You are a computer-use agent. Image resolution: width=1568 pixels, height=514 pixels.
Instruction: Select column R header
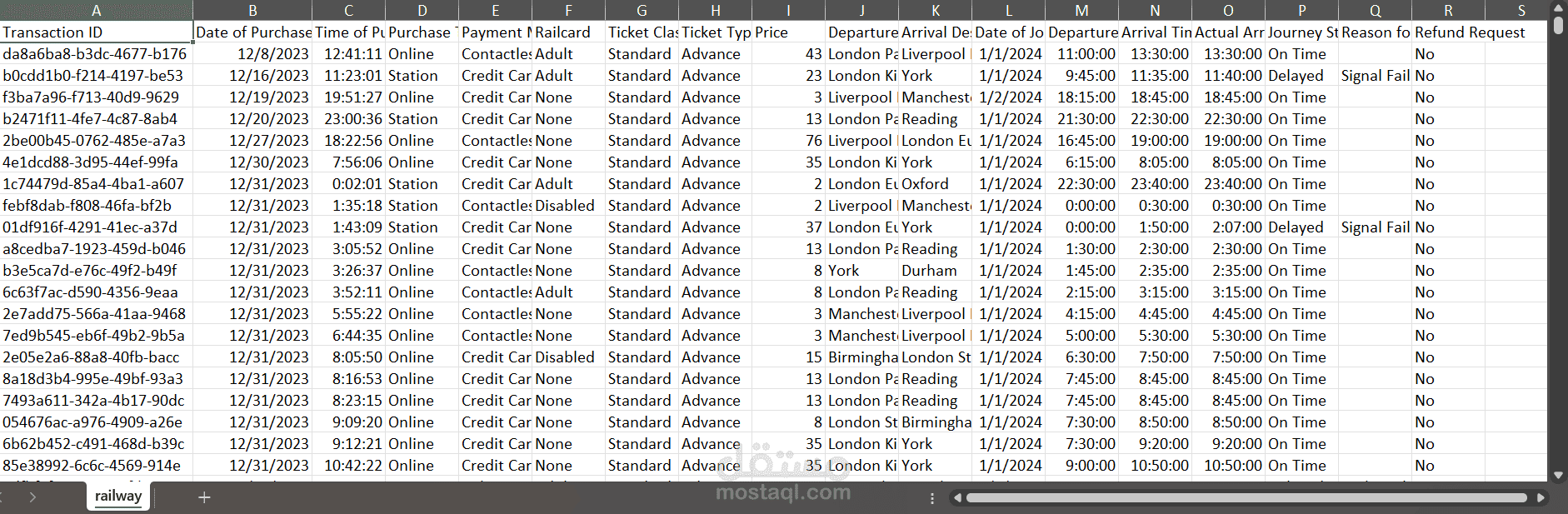[1448, 10]
